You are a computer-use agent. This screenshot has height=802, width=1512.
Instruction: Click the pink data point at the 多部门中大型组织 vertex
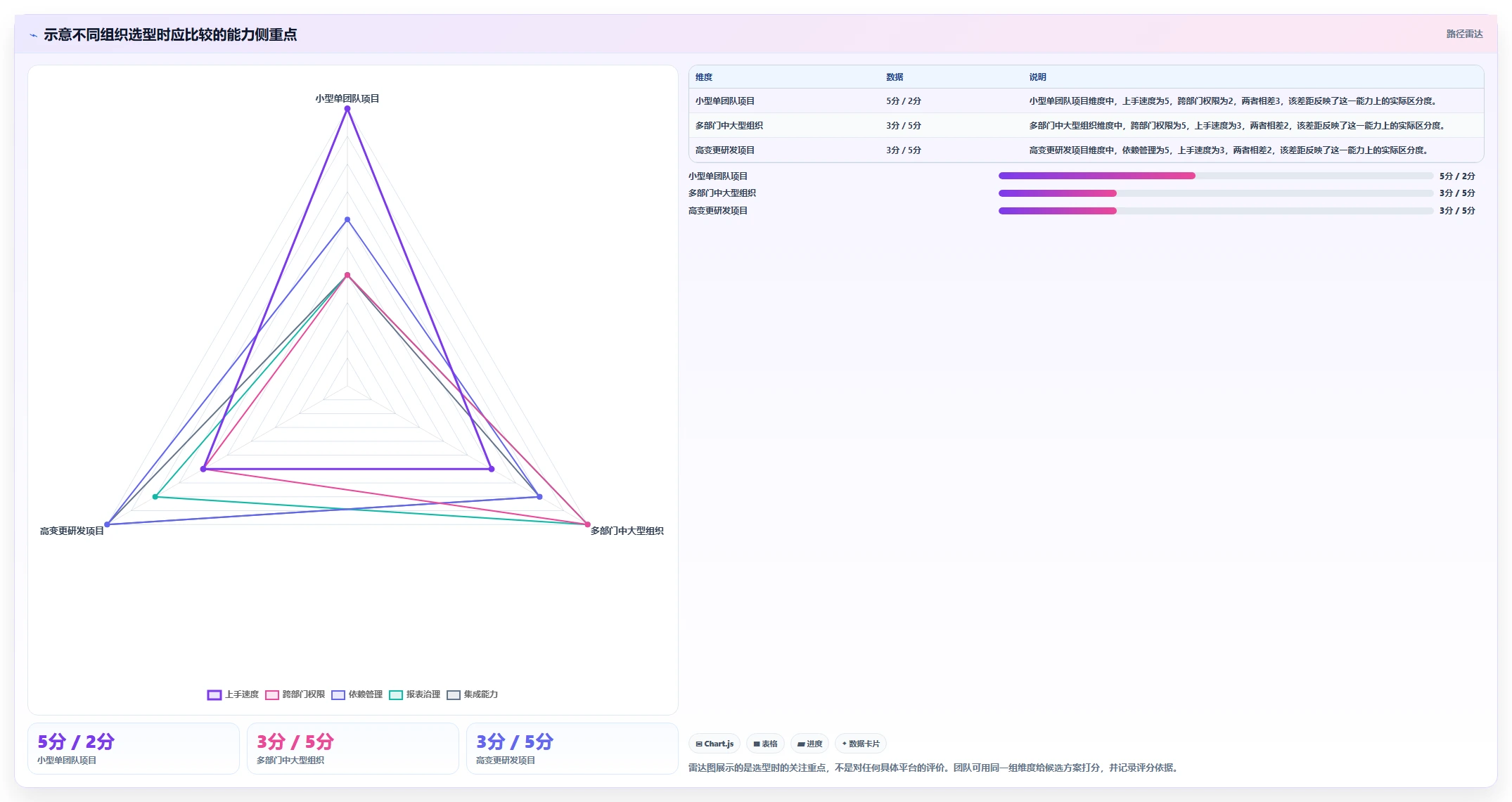tap(588, 524)
